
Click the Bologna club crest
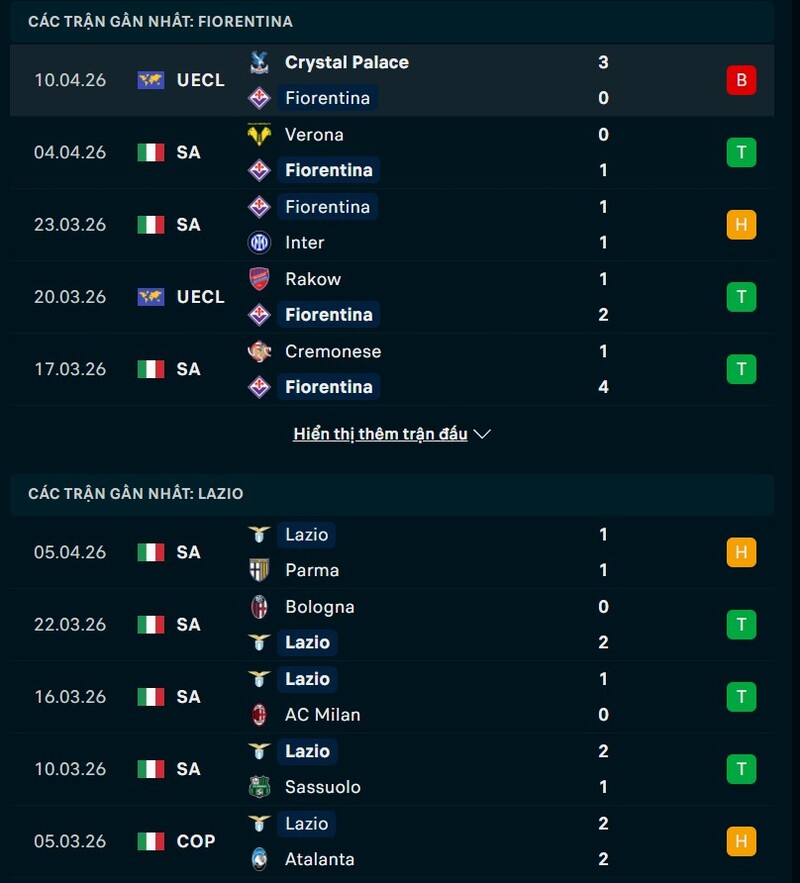[x=258, y=606]
